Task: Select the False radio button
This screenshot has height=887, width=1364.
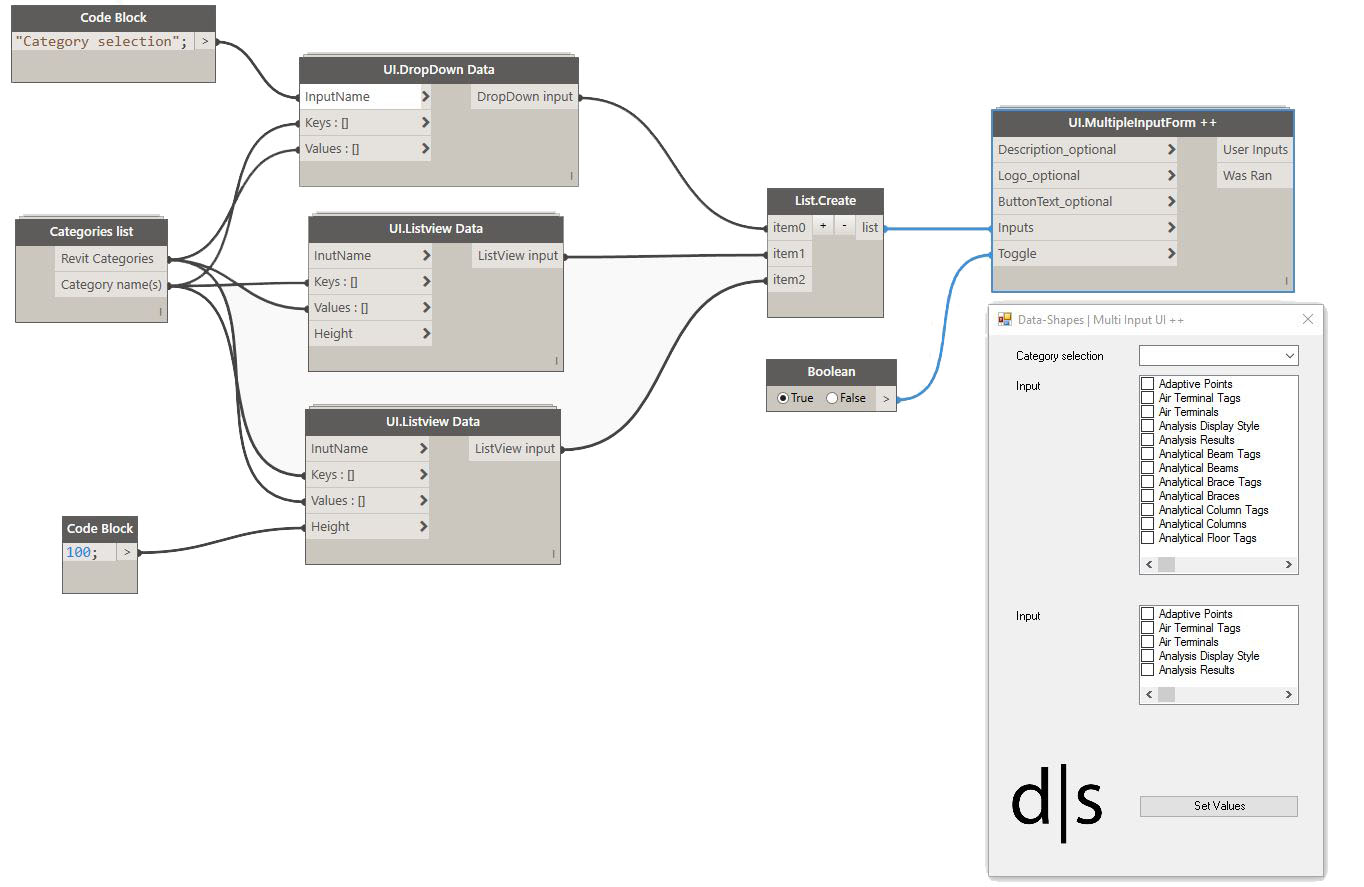Action: tap(832, 398)
